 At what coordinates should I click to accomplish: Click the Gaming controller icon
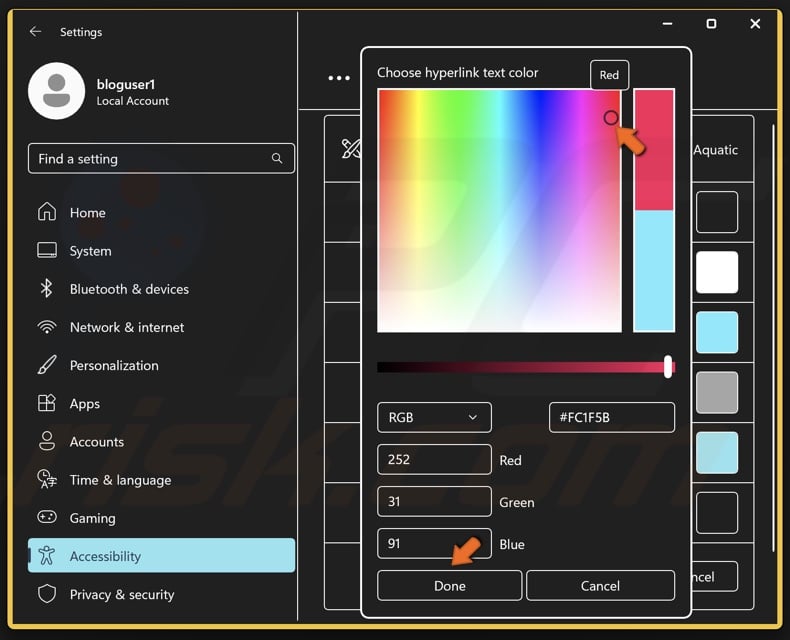click(x=47, y=517)
